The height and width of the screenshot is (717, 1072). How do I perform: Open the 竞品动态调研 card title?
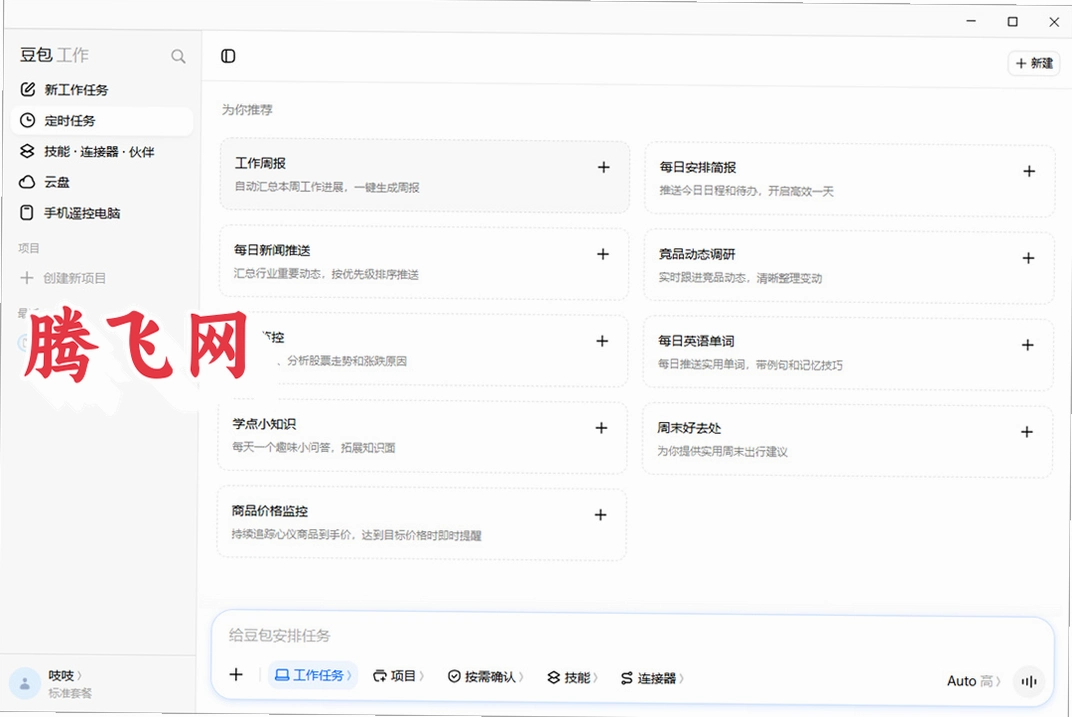click(x=697, y=254)
